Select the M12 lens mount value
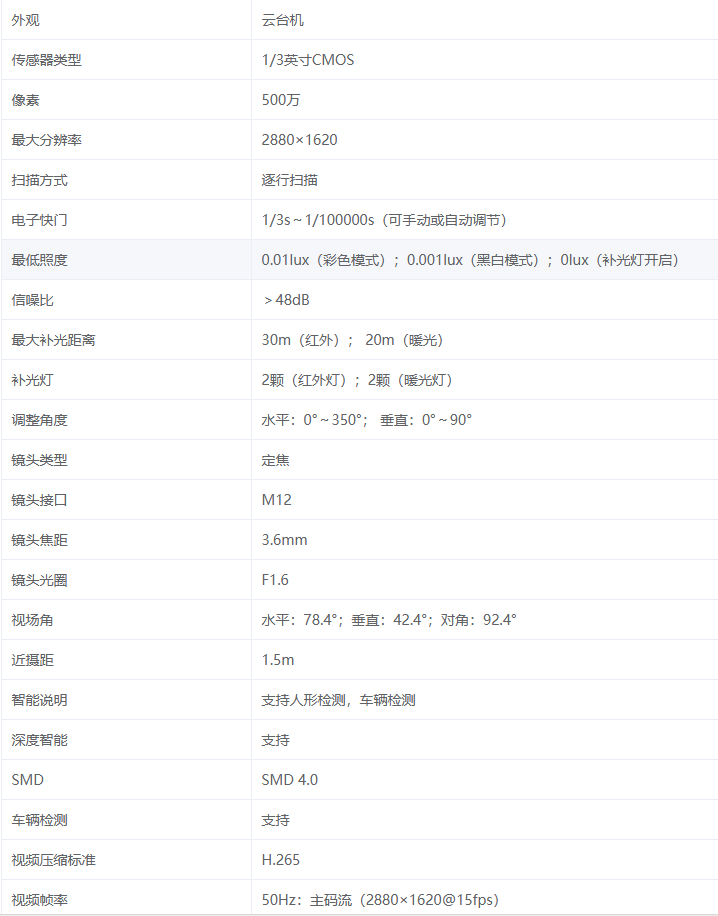This screenshot has height=916, width=718. (x=277, y=500)
